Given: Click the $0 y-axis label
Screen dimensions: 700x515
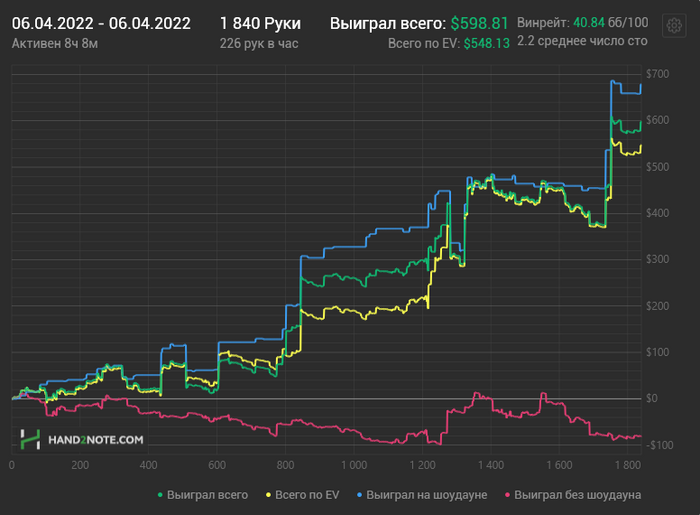Looking at the screenshot, I should 652,398.
